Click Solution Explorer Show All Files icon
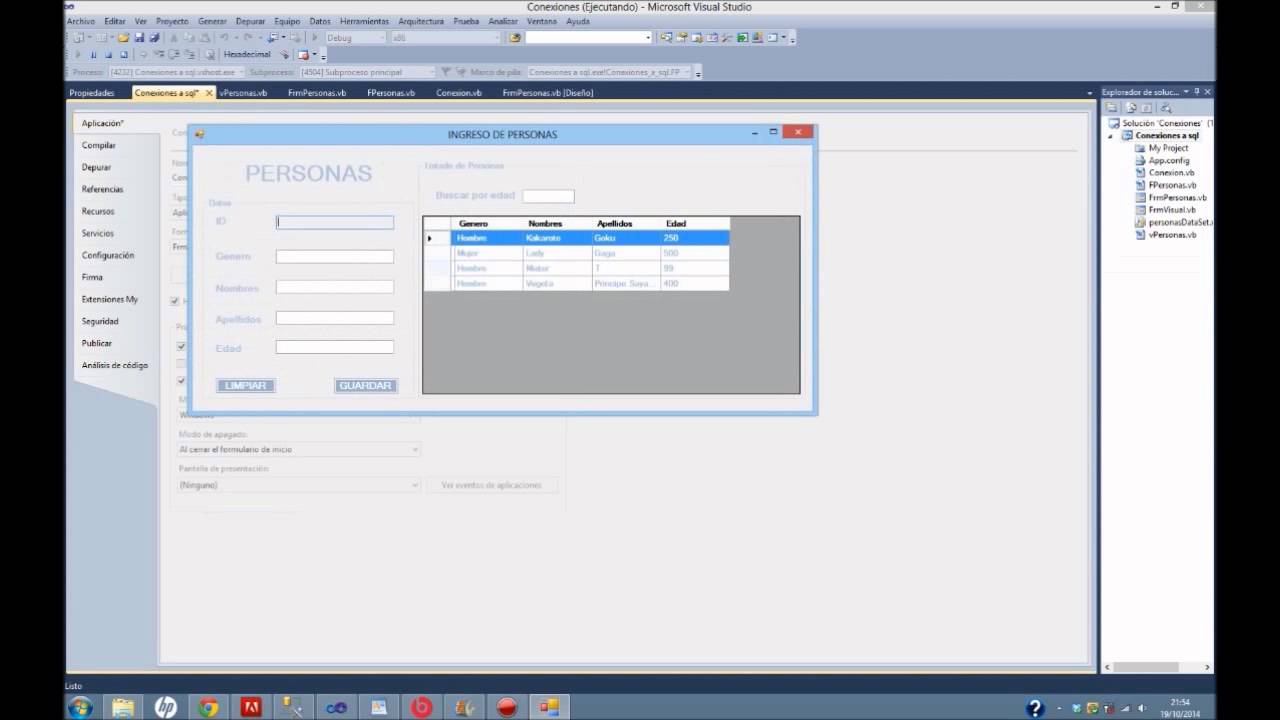This screenshot has height=720, width=1280. coord(1131,107)
